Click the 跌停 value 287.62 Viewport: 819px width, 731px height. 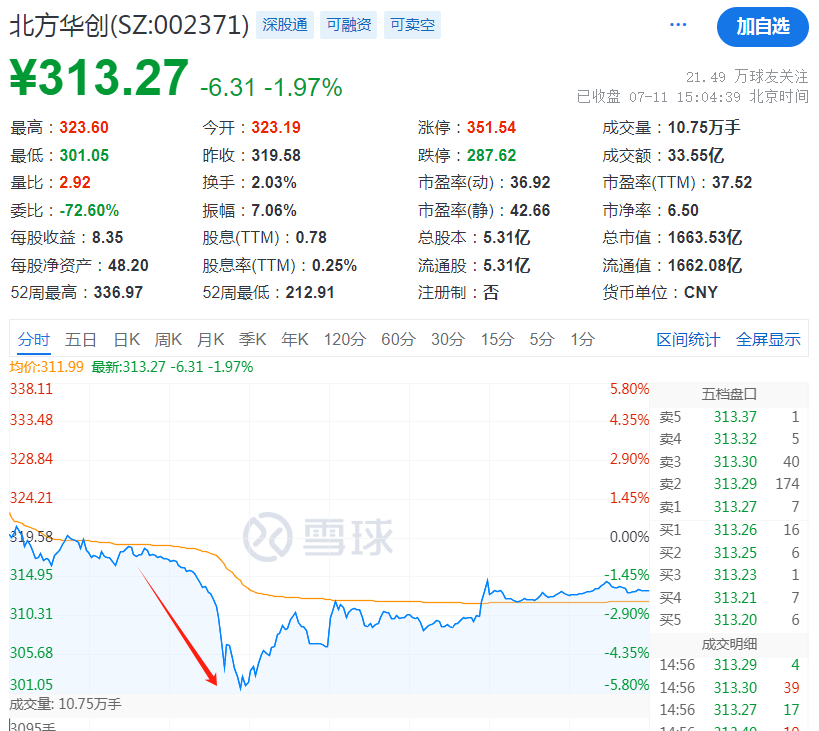click(492, 155)
